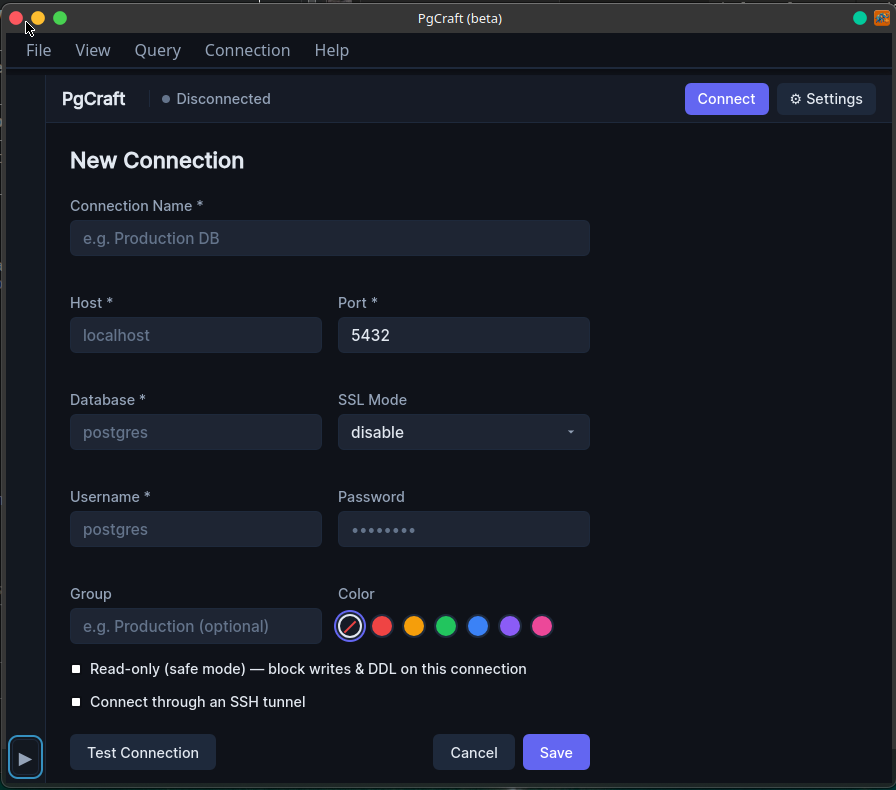The height and width of the screenshot is (790, 896).
Task: Click the orange app icon in title bar corner
Action: pos(882,18)
